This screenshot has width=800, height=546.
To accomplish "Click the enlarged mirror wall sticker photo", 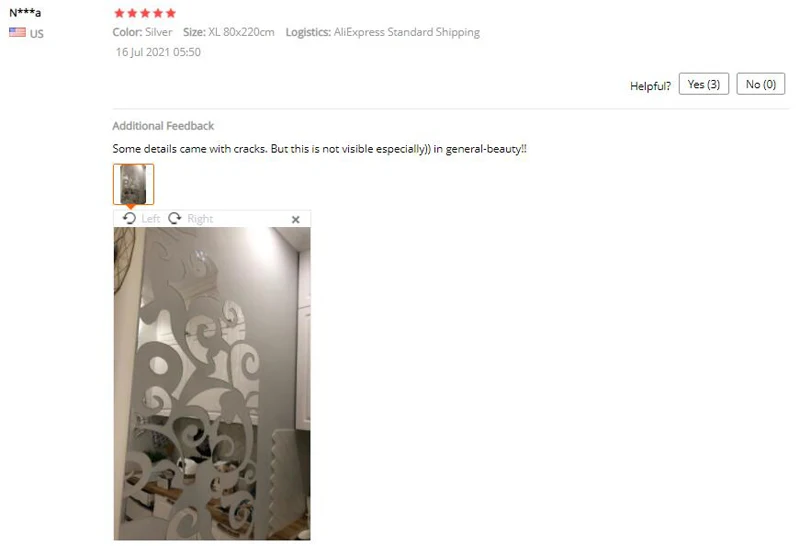I will pyautogui.click(x=212, y=383).
